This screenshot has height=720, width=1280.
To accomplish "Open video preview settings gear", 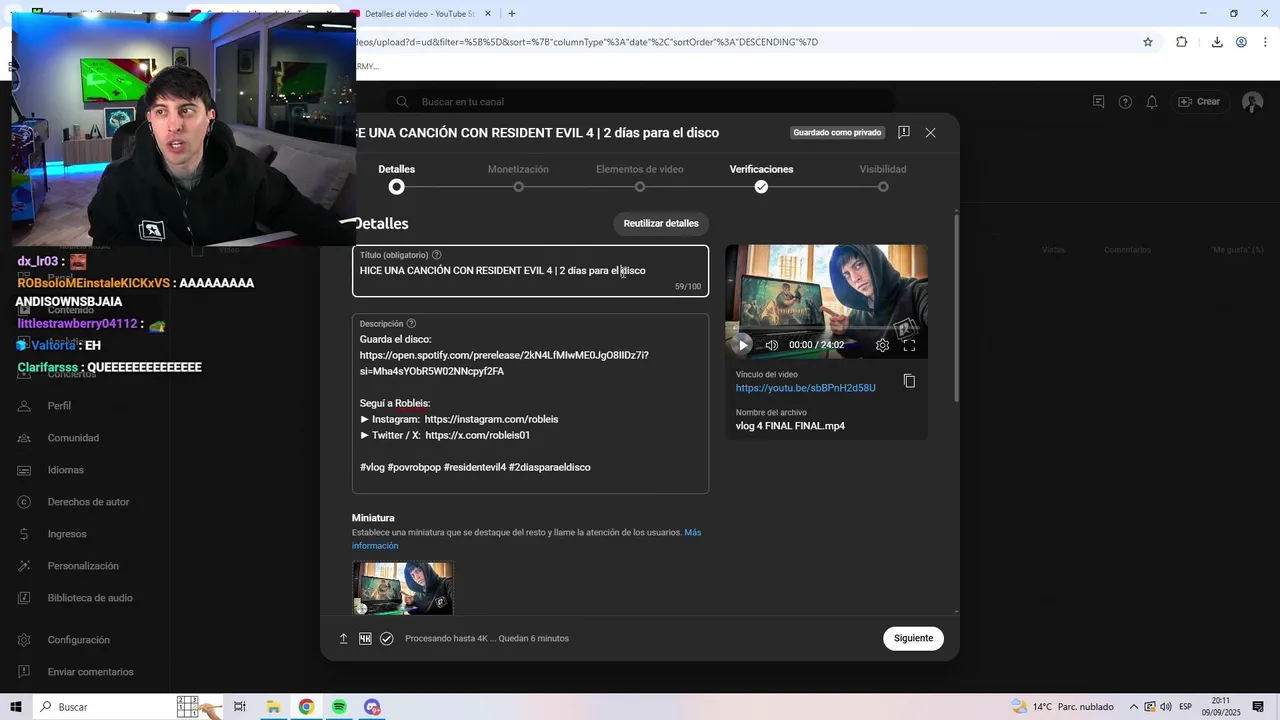I will (882, 345).
